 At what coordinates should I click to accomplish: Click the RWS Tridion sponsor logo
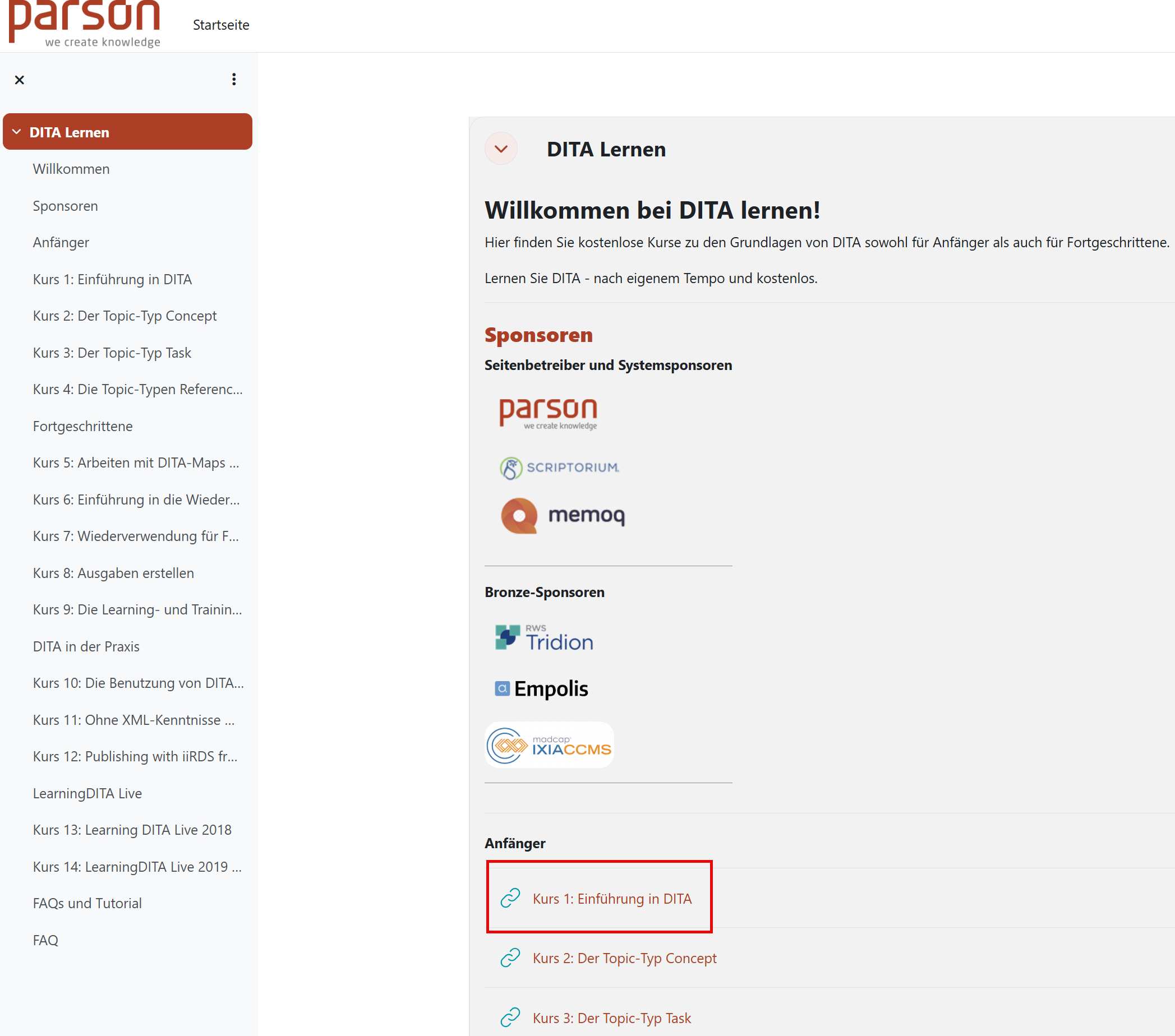pyautogui.click(x=544, y=638)
